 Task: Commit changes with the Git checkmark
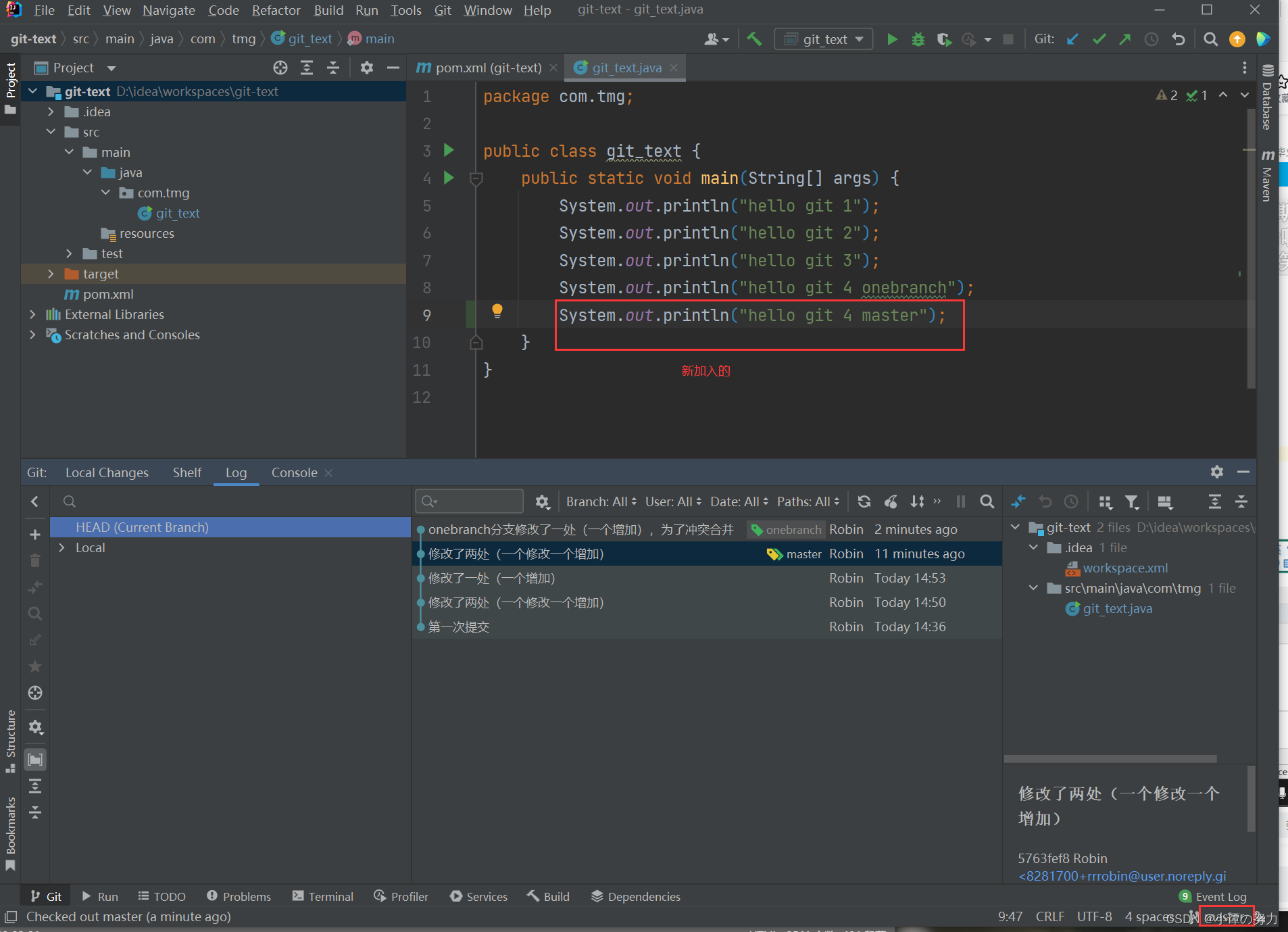point(1099,39)
